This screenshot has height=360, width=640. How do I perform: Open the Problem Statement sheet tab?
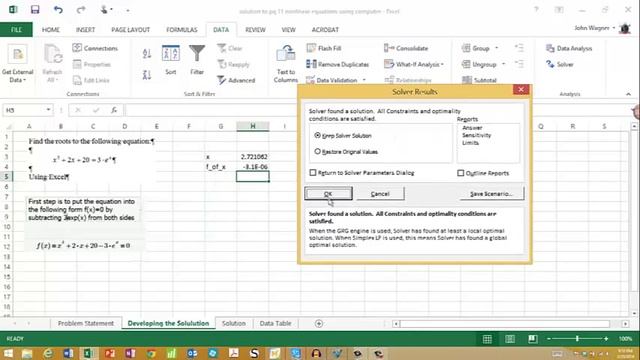[86, 323]
